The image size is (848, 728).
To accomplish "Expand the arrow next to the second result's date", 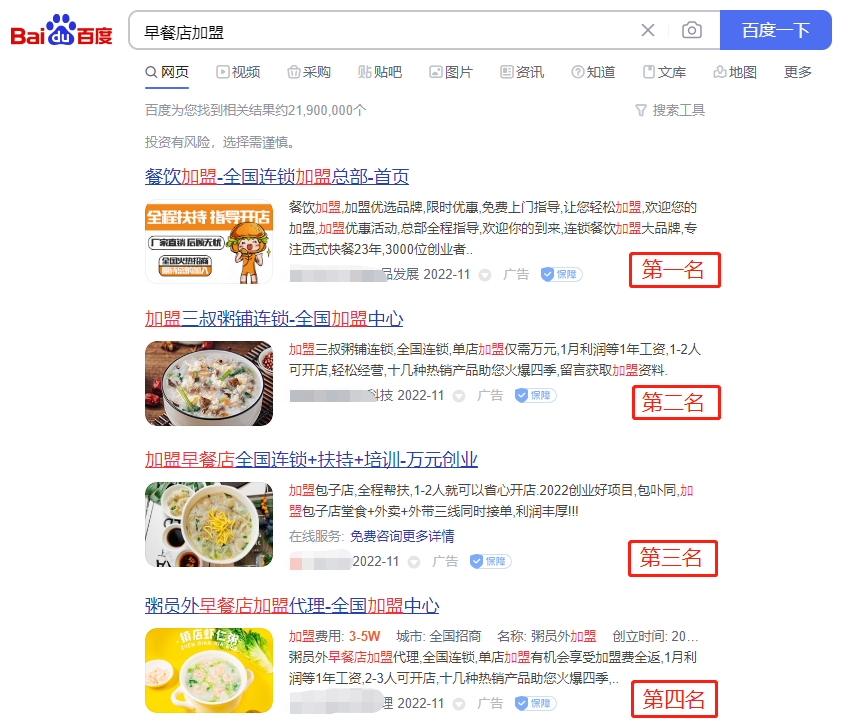I will click(x=459, y=396).
